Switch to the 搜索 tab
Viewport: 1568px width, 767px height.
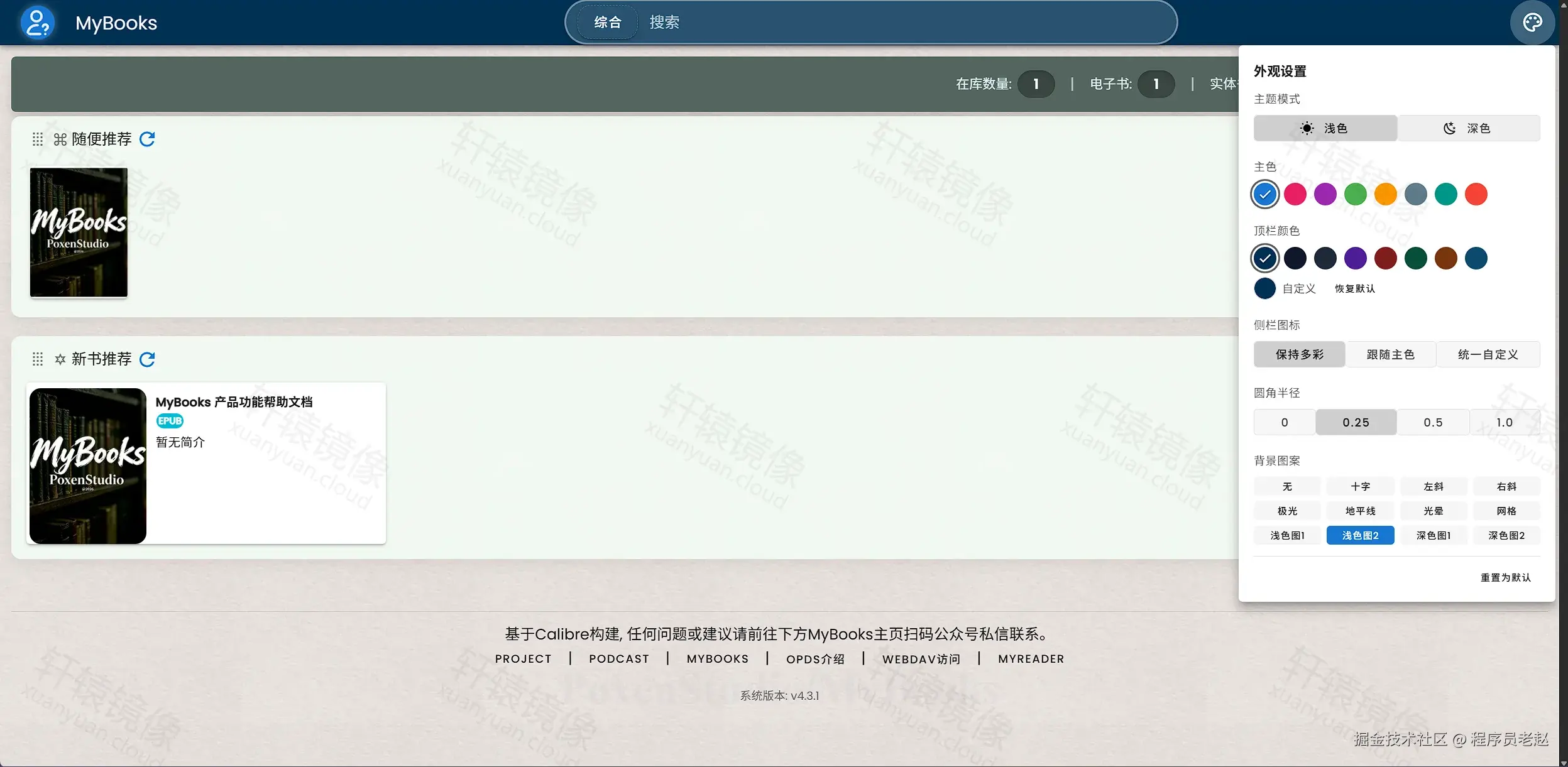tap(664, 23)
